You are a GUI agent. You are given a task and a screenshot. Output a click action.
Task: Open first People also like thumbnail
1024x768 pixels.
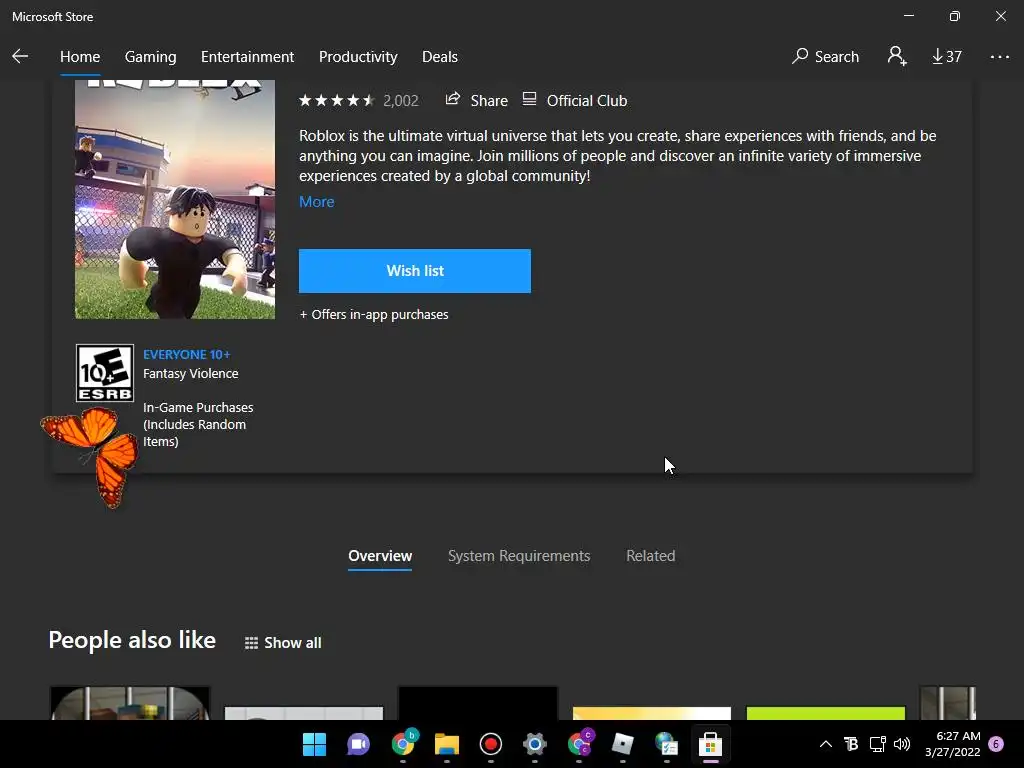pos(130,703)
